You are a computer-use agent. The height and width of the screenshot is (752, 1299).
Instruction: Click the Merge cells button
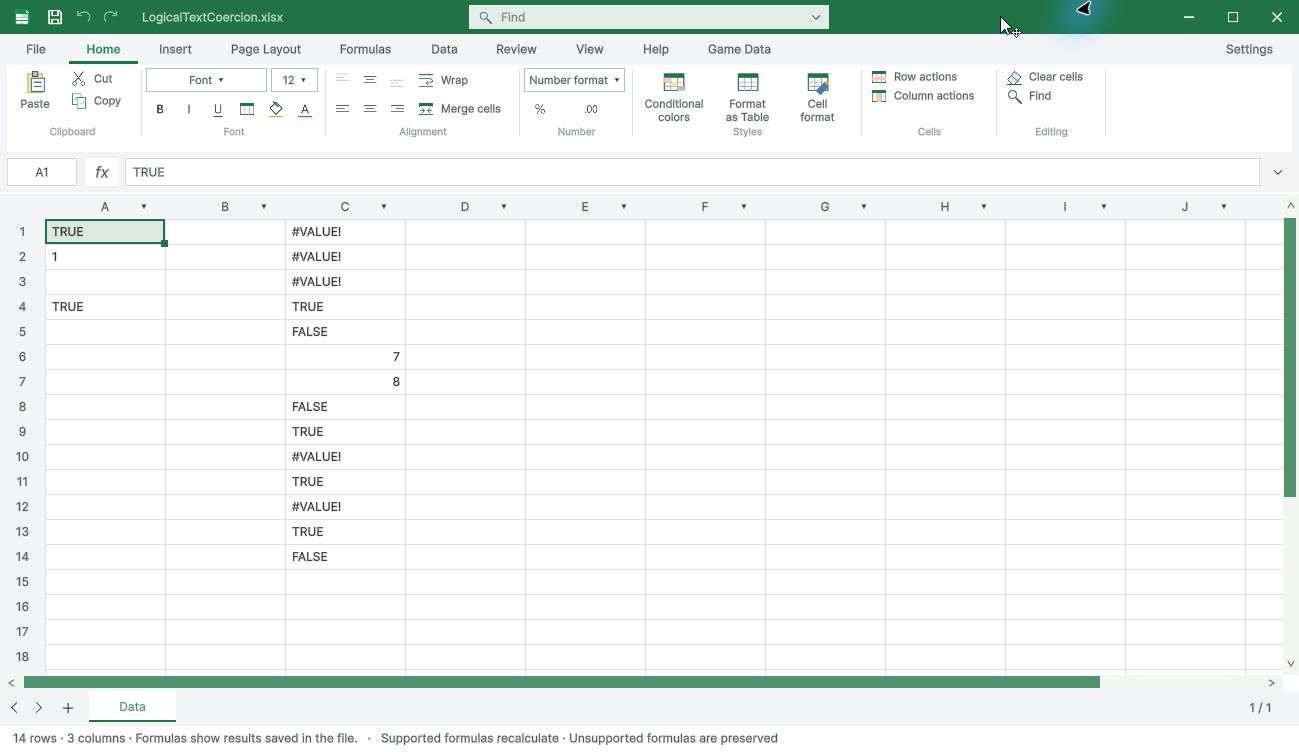[x=459, y=109]
